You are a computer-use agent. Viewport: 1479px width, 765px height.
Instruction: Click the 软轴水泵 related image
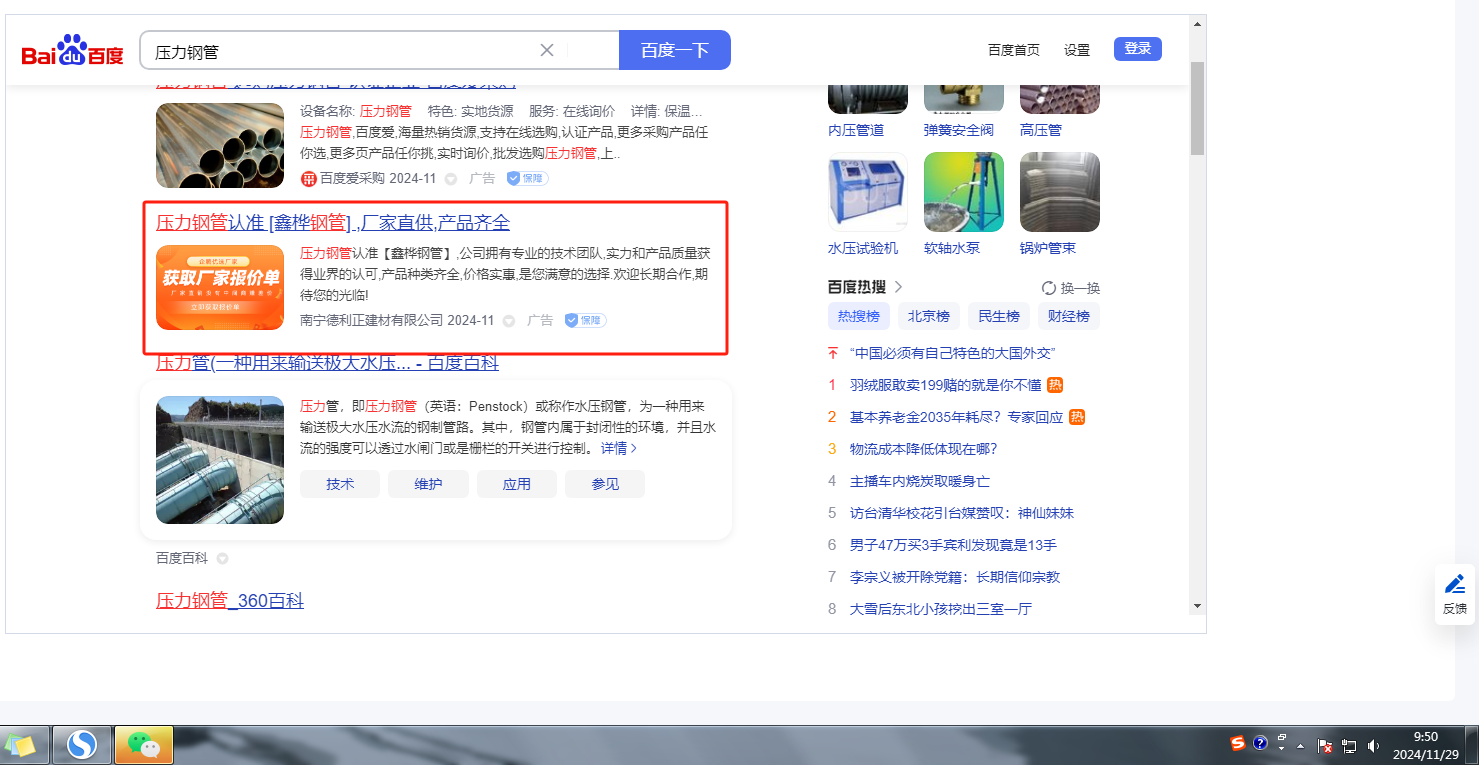[964, 192]
